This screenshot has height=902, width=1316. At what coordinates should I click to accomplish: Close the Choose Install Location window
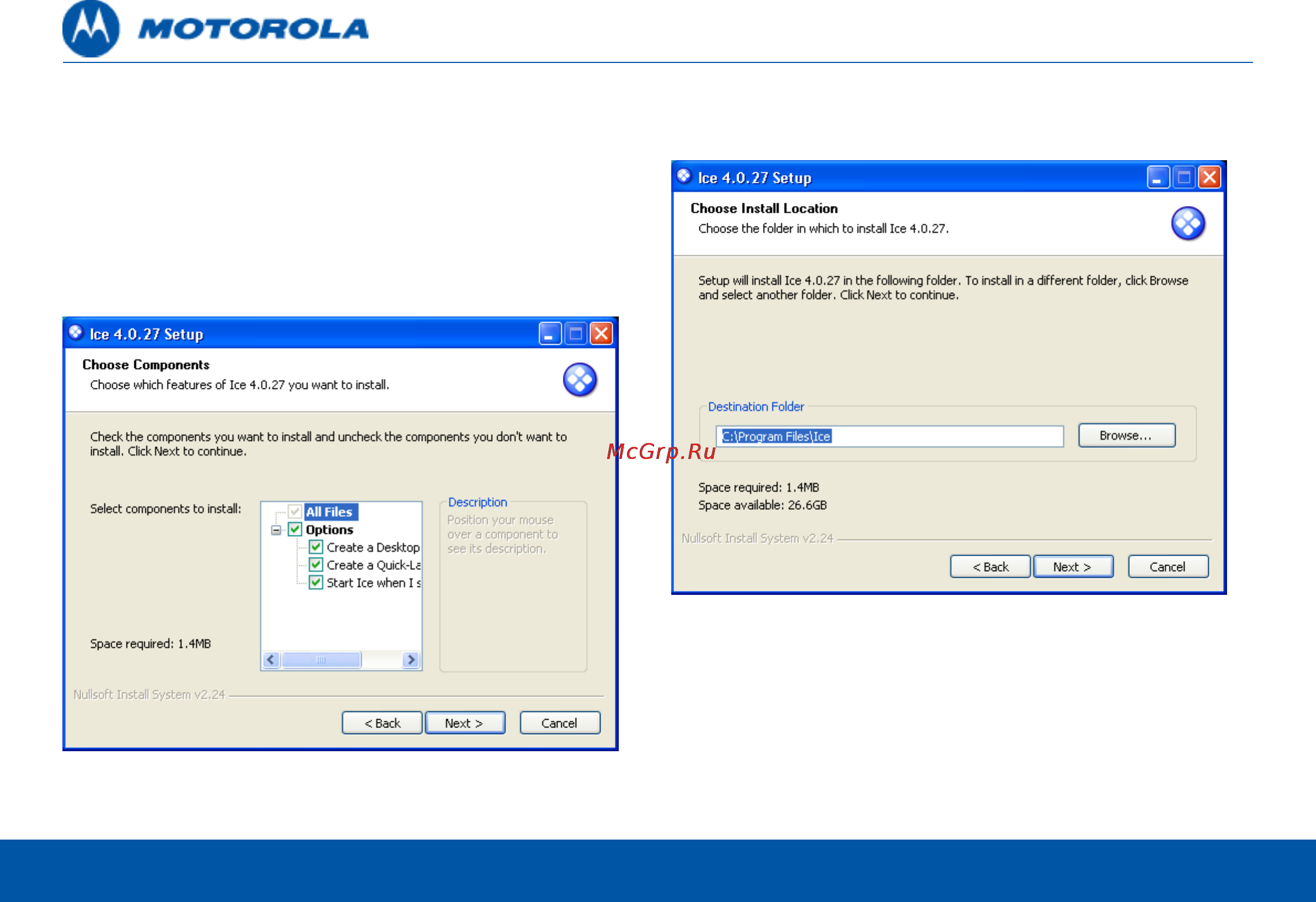pos(1209,177)
